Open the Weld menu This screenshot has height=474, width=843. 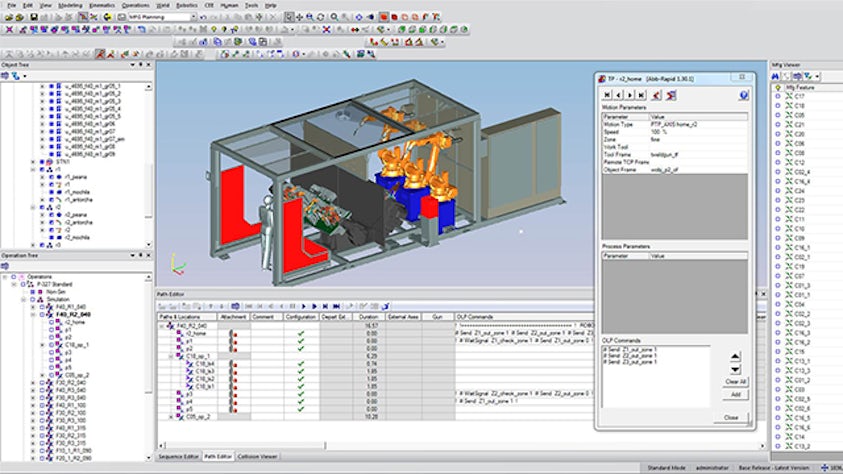[x=162, y=5]
